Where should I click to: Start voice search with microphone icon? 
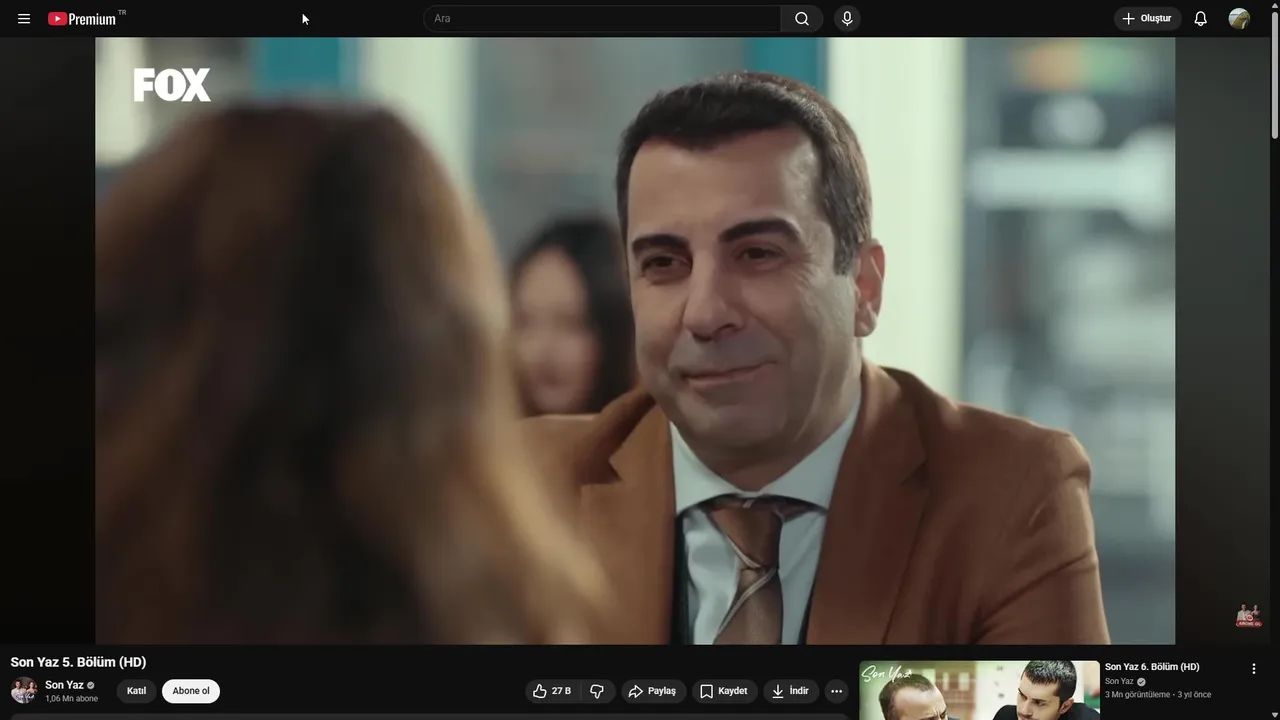pos(847,19)
